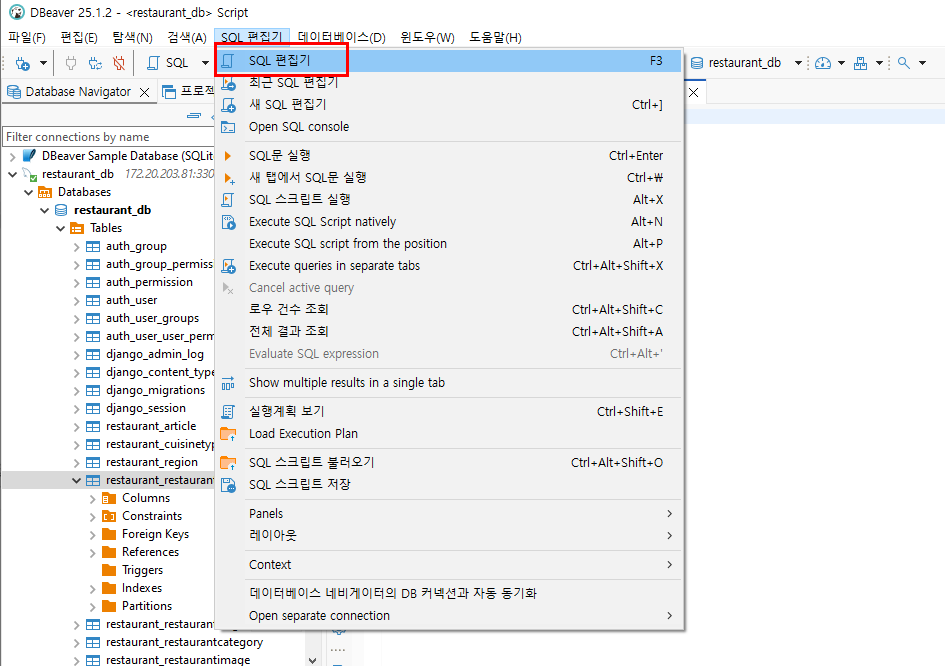Open the 검색(A) menu

(187, 37)
